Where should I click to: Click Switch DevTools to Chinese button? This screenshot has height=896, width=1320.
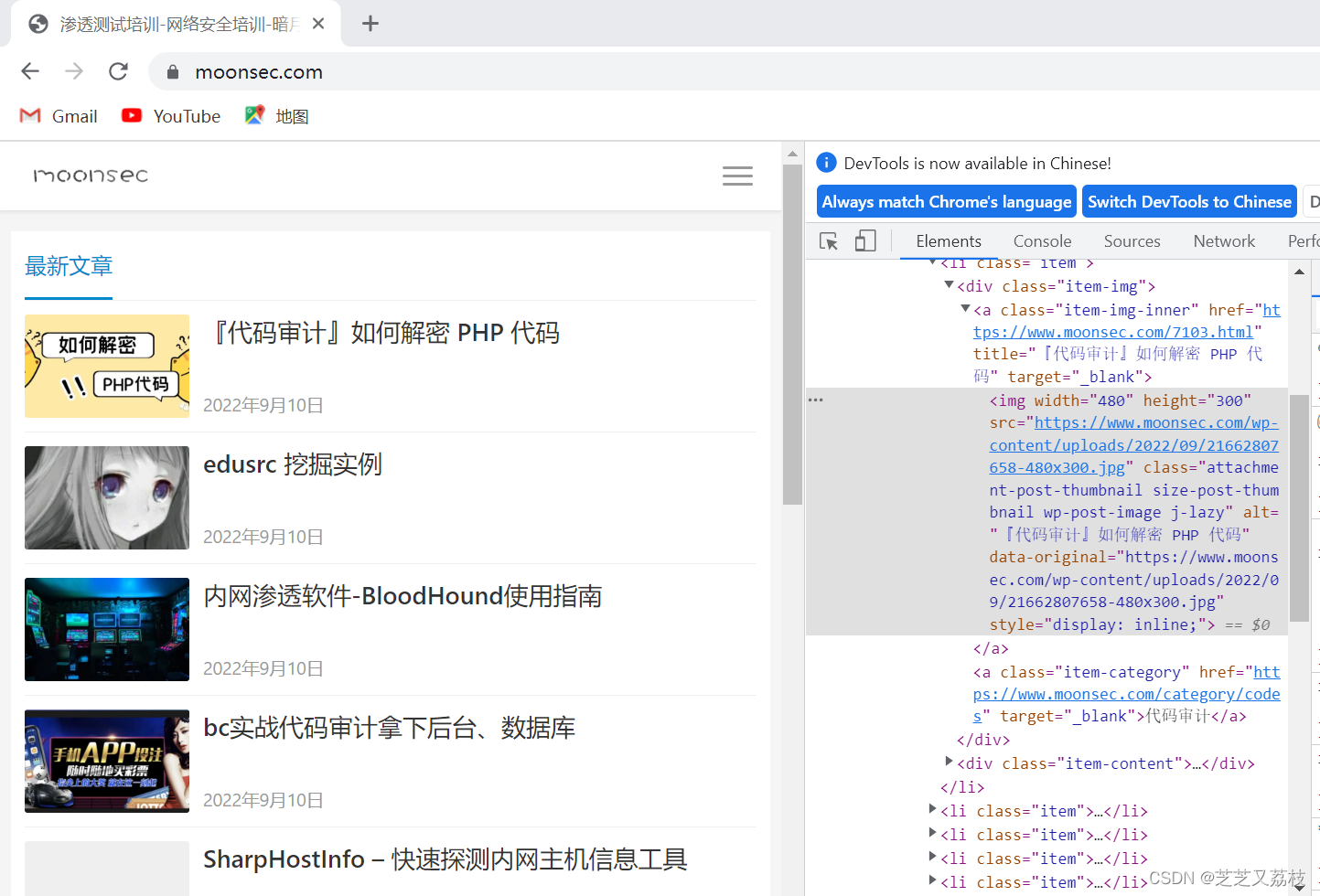click(1189, 202)
